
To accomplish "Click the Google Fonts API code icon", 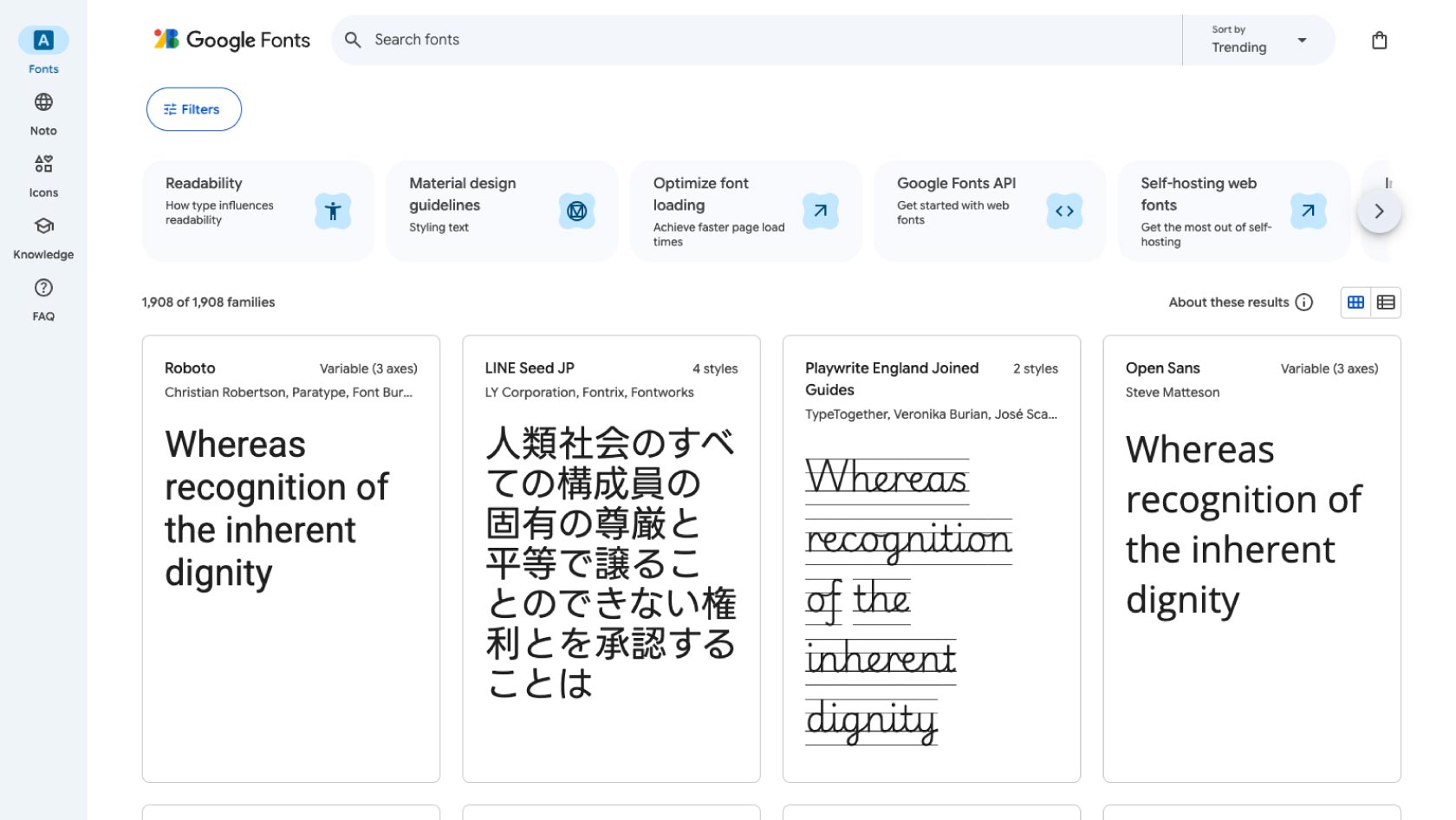I will tap(1064, 211).
